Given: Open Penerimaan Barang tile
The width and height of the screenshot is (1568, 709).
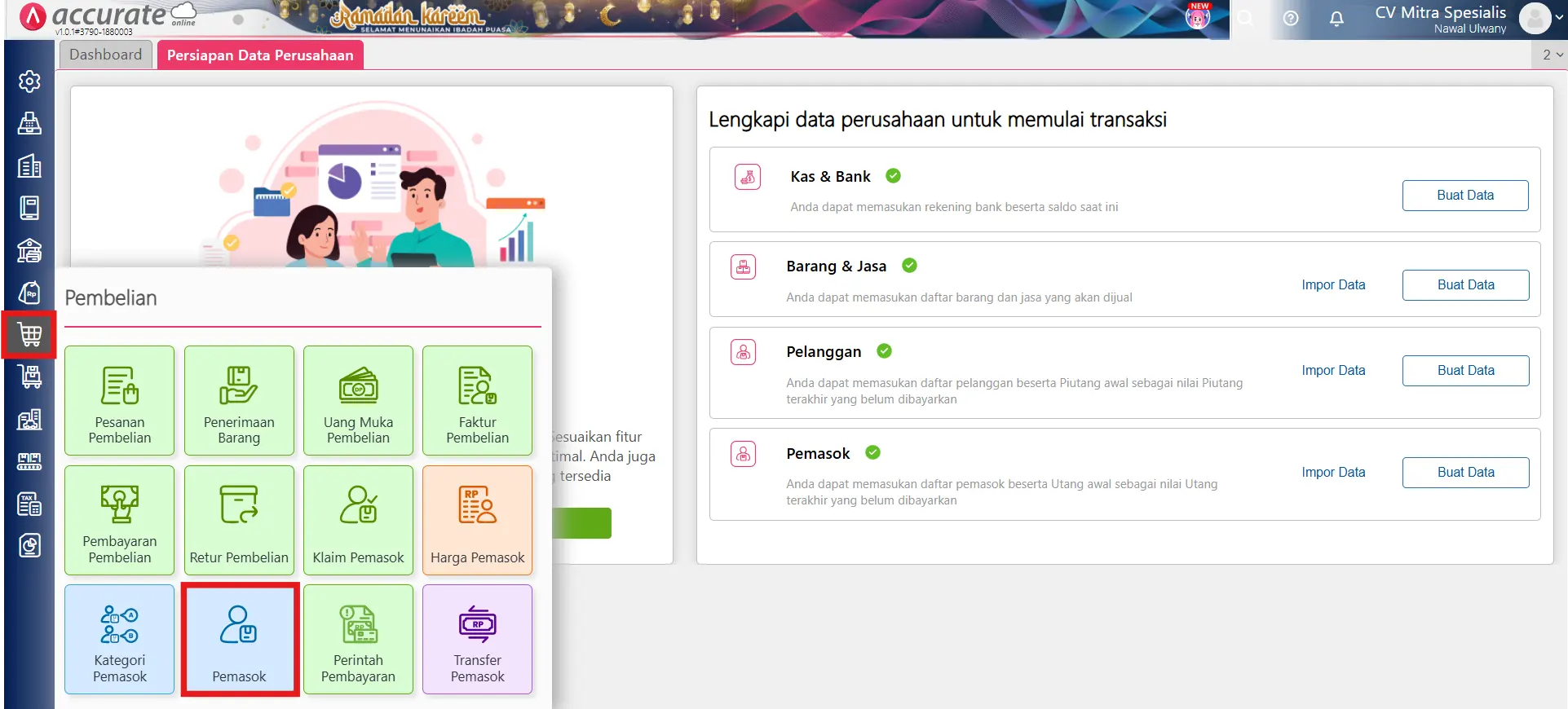Looking at the screenshot, I should click(239, 400).
